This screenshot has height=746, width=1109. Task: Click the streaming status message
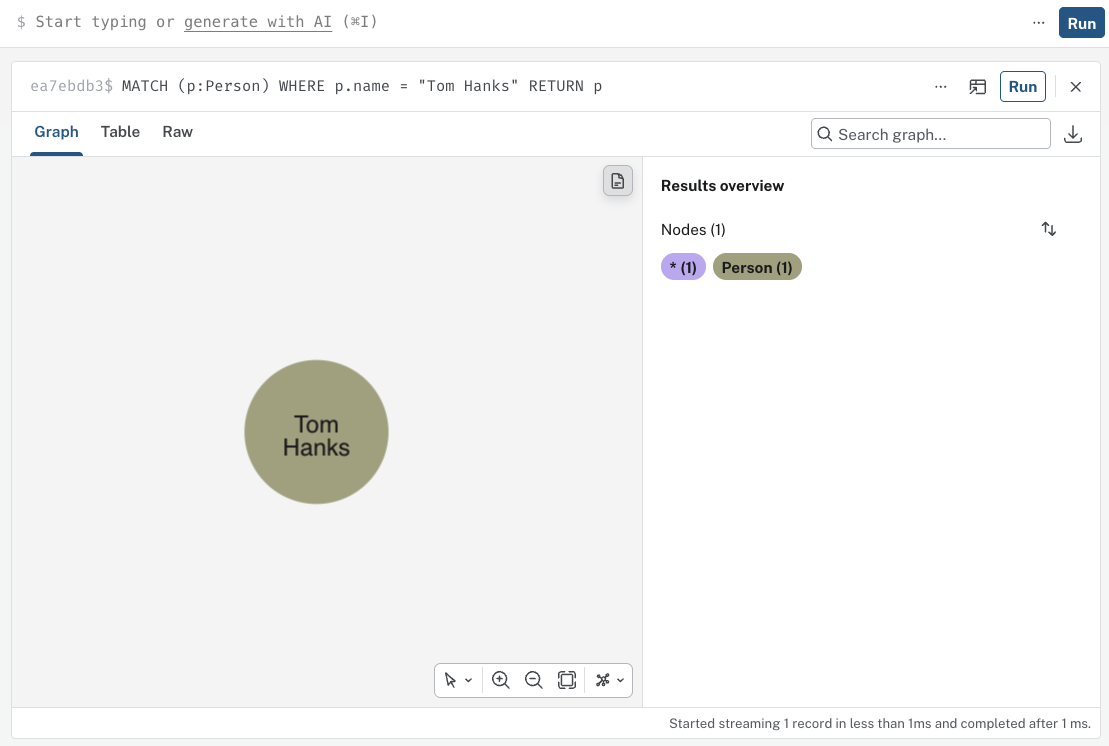click(879, 723)
